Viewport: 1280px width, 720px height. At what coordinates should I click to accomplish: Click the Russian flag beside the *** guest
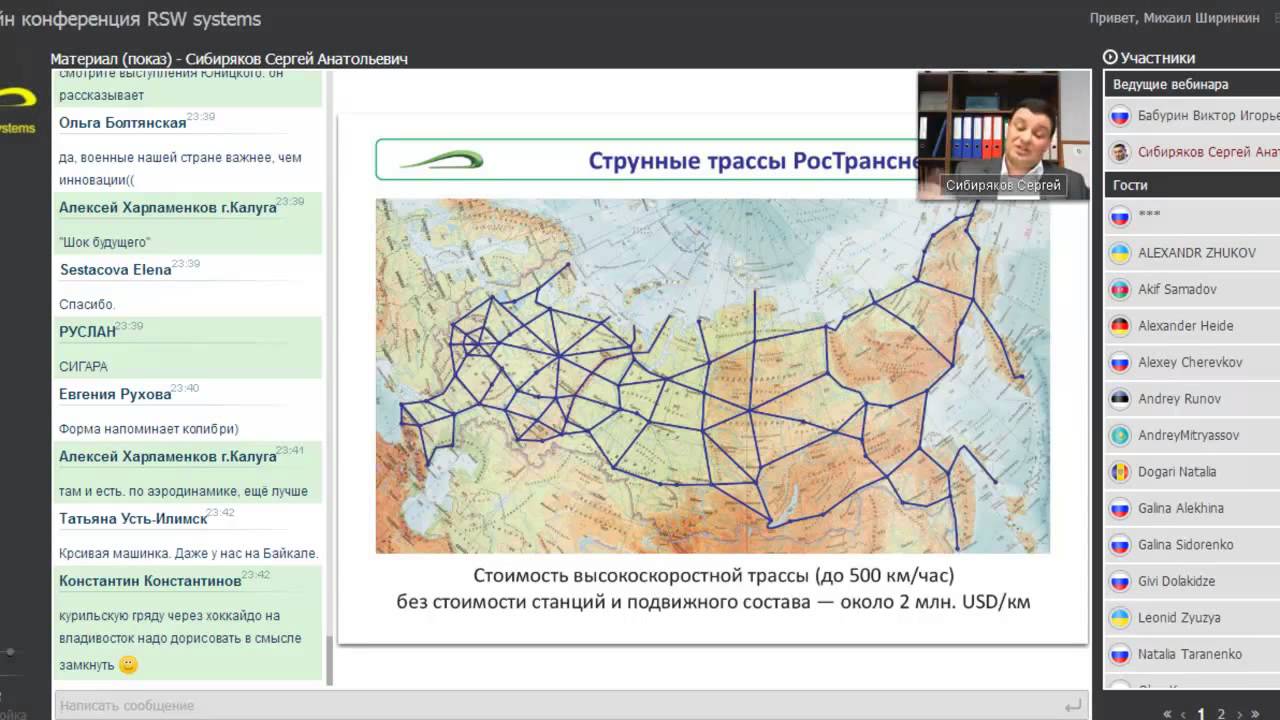(x=1120, y=216)
